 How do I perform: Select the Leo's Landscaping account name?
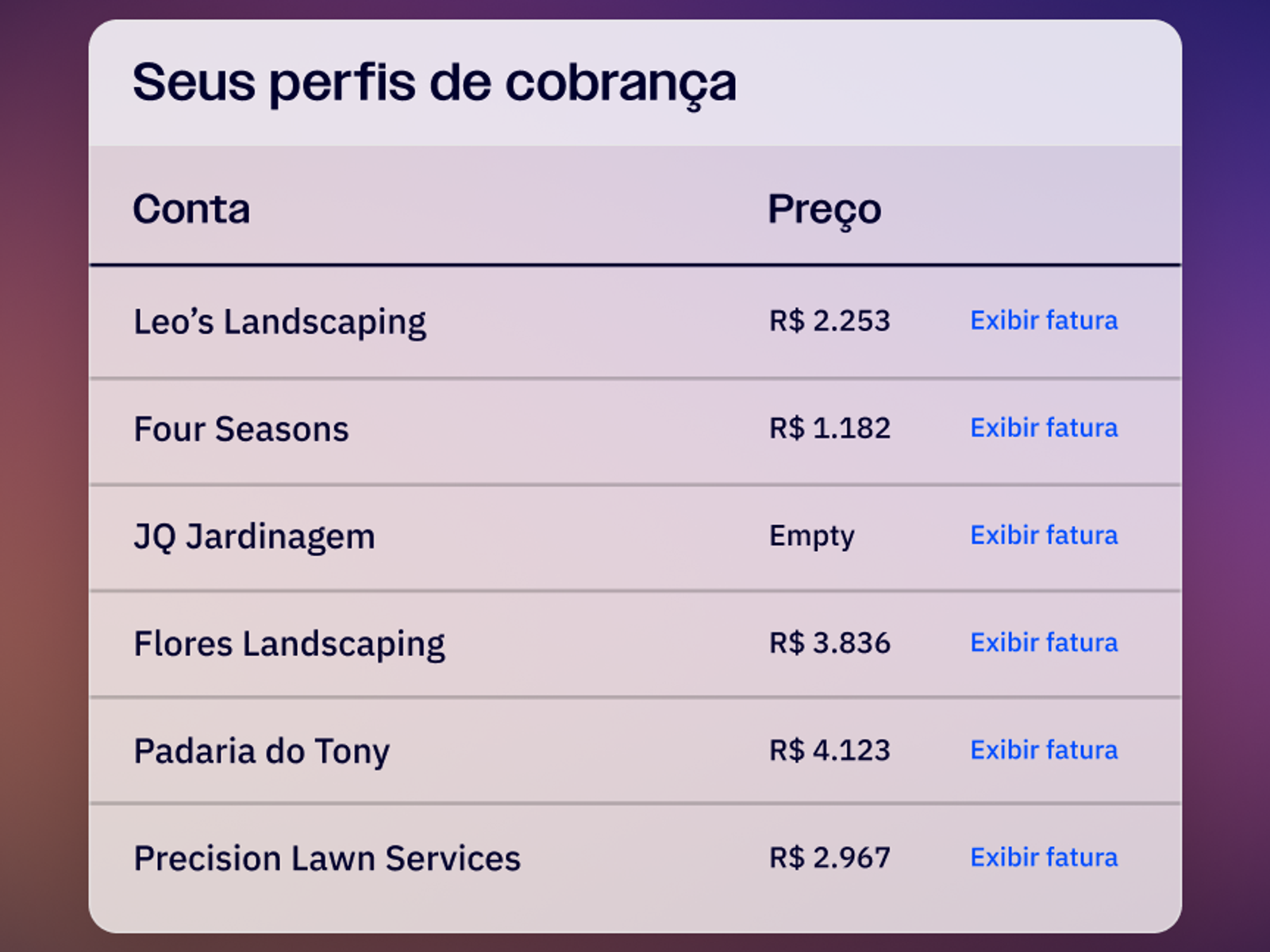coord(279,322)
